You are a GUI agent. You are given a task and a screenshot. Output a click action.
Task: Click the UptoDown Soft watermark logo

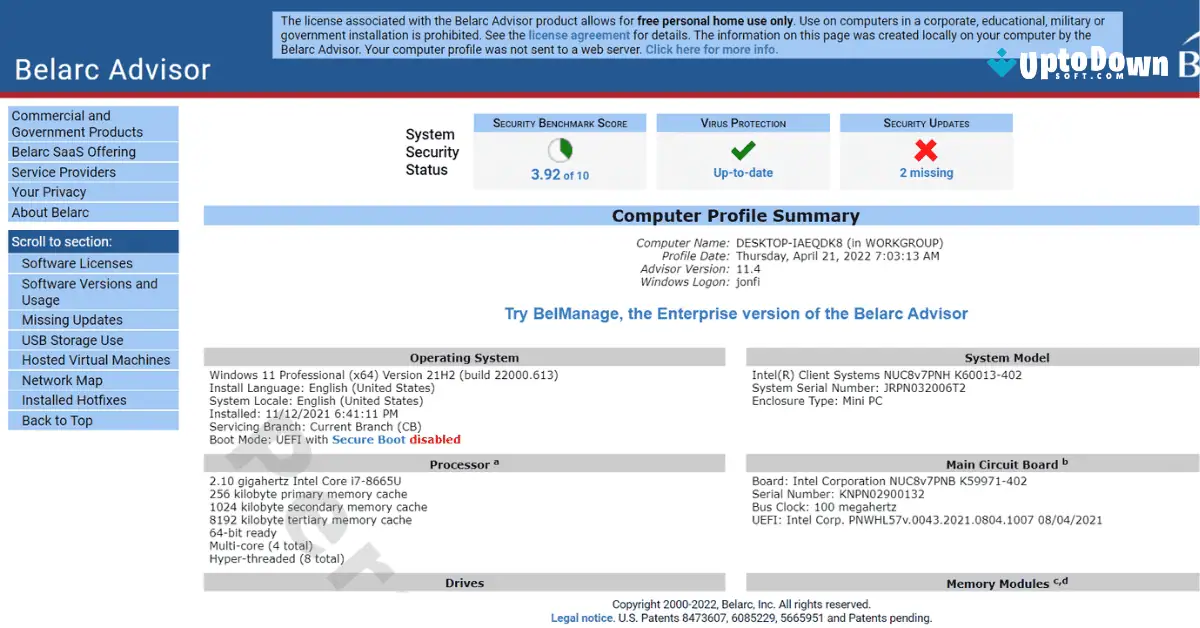point(1085,65)
